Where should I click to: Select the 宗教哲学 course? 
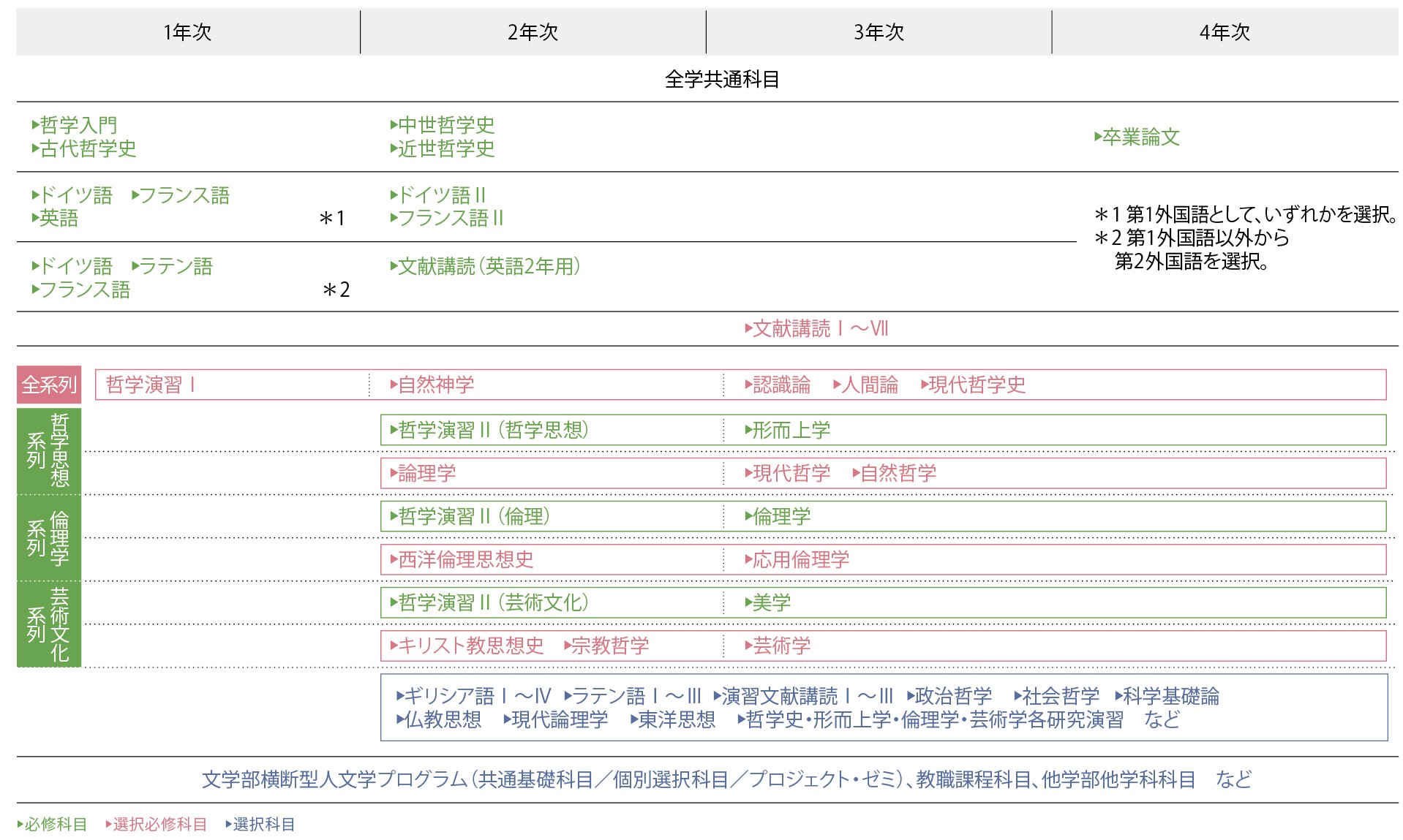pyautogui.click(x=606, y=646)
